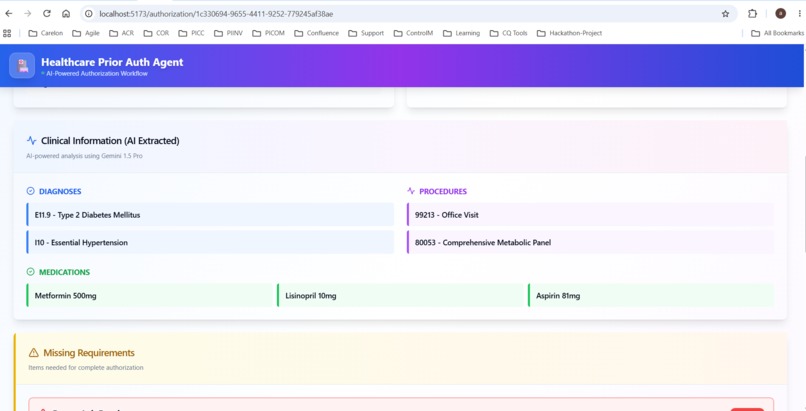The height and width of the screenshot is (411, 806).
Task: Click the Procedures pulse icon
Action: [411, 191]
